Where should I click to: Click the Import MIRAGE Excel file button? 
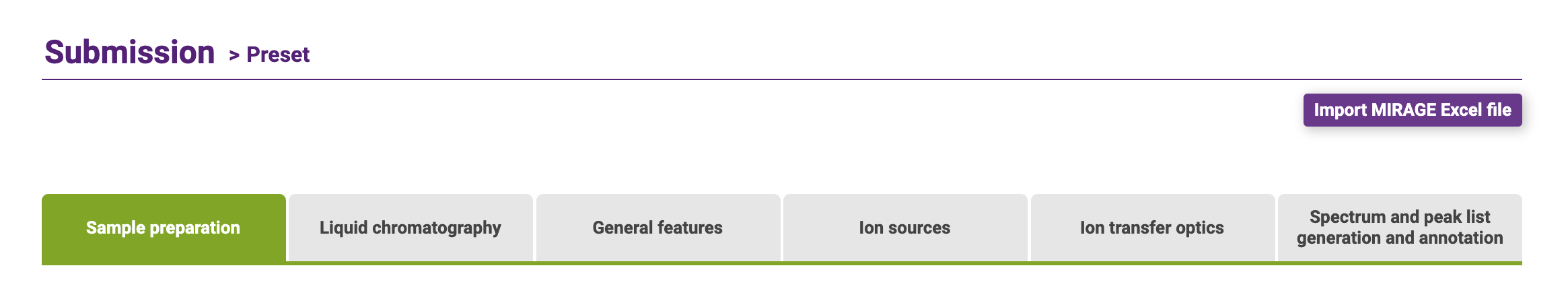(x=1412, y=110)
